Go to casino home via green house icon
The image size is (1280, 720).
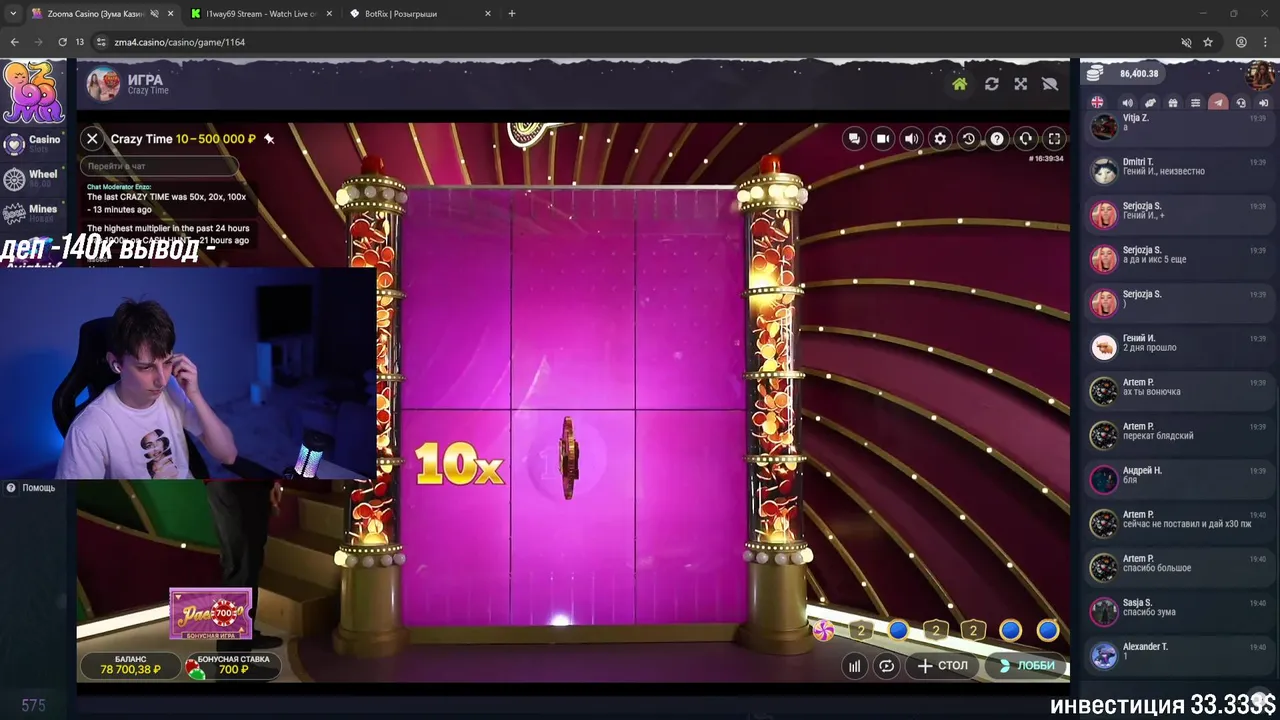pos(959,84)
